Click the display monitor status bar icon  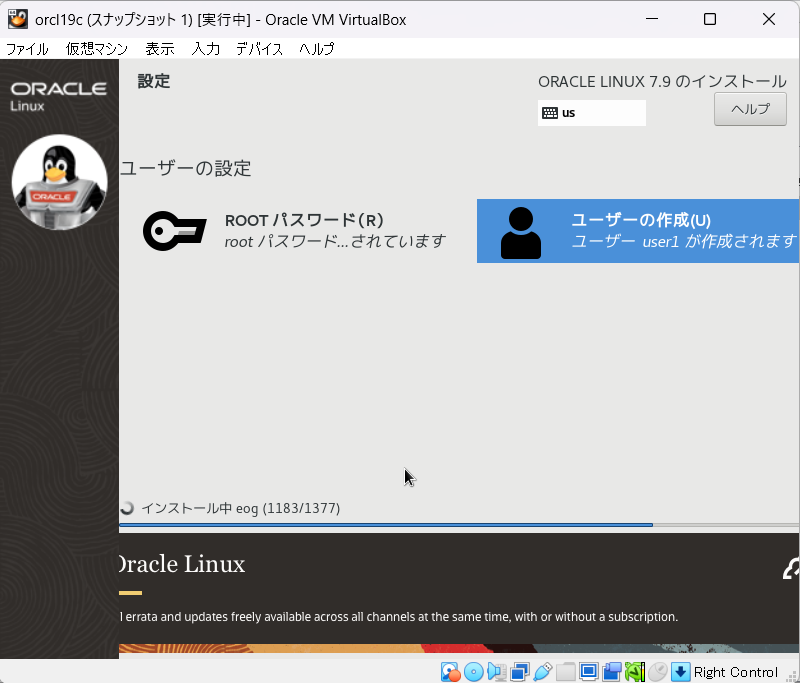pos(589,672)
